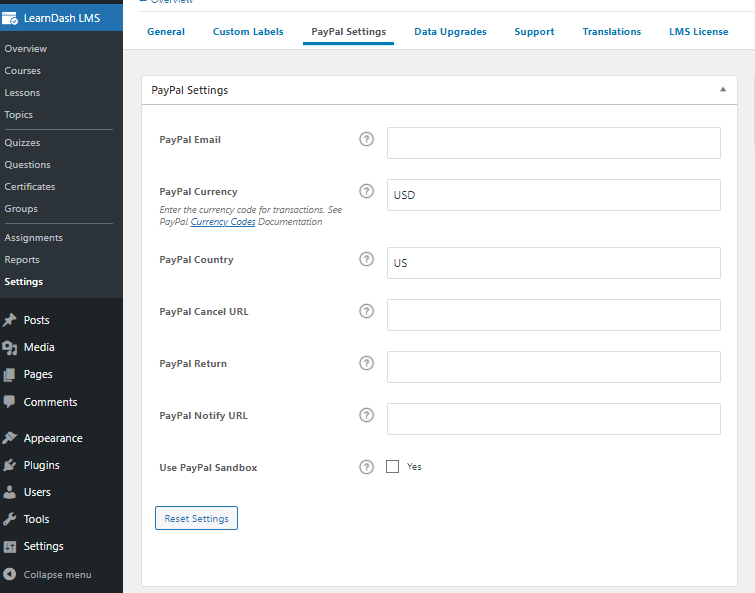Go to Lessons in sidebar
This screenshot has height=593, width=755.
point(22,93)
